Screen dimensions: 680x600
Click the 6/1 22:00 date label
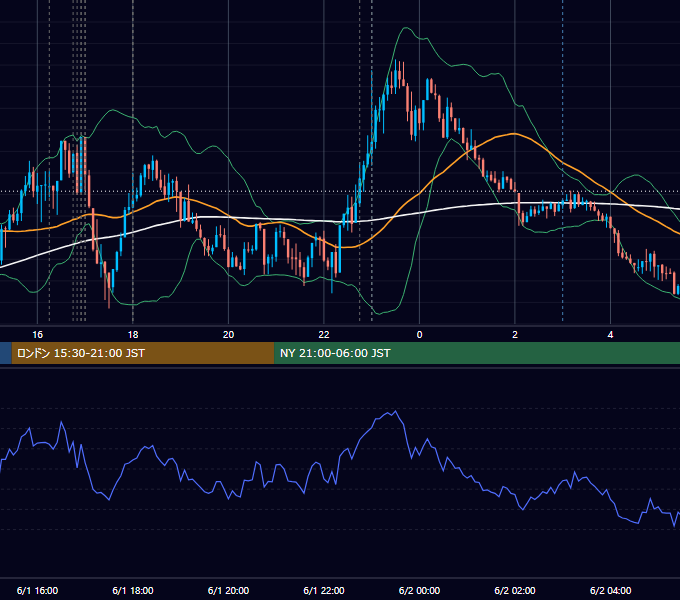point(324,590)
